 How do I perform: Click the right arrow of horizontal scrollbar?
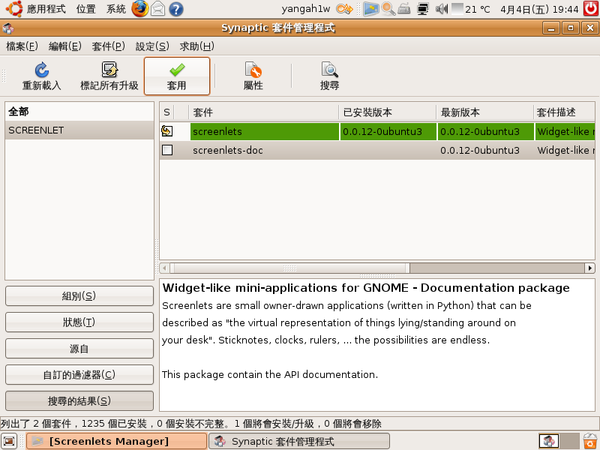point(590,268)
